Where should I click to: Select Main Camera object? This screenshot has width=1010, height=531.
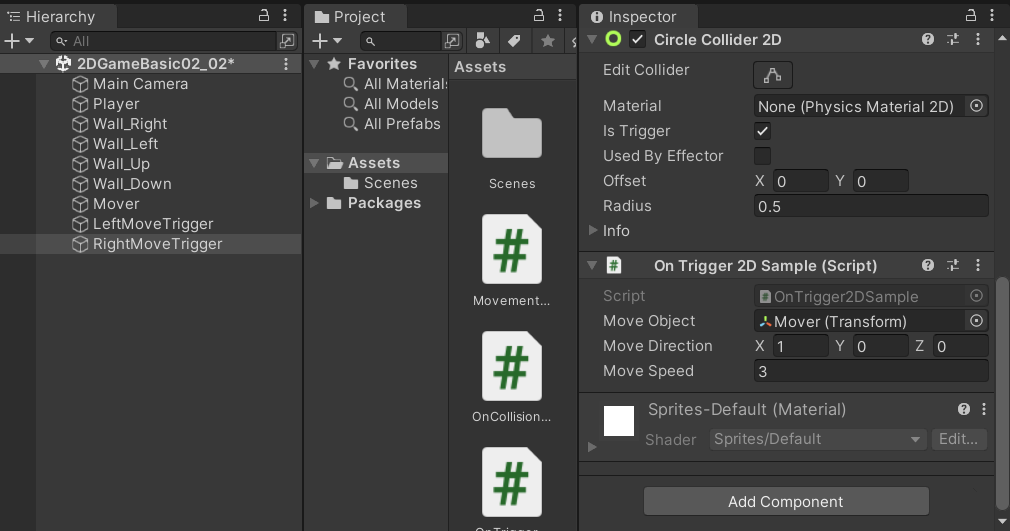click(140, 84)
